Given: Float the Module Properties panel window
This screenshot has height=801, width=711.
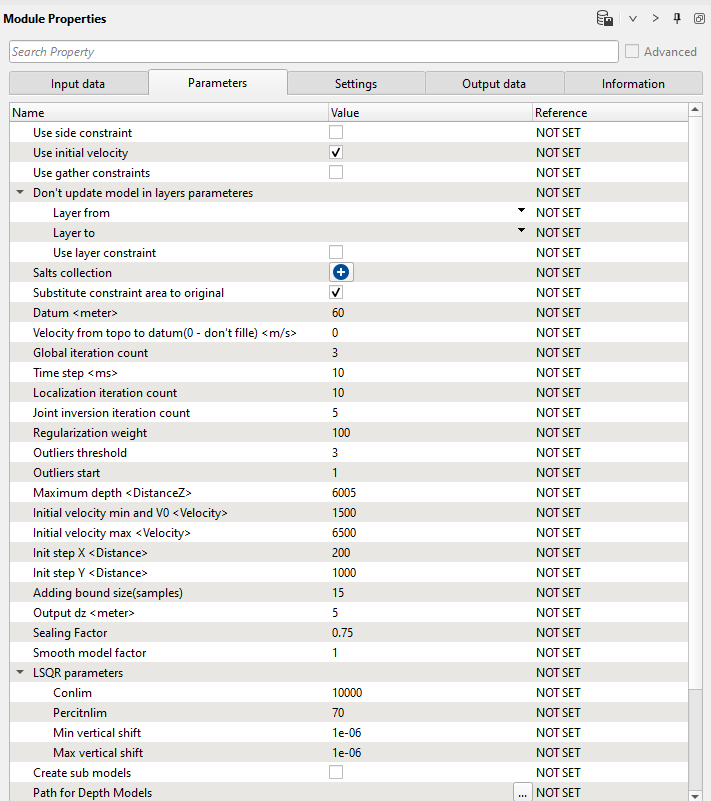Looking at the screenshot, I should point(700,18).
